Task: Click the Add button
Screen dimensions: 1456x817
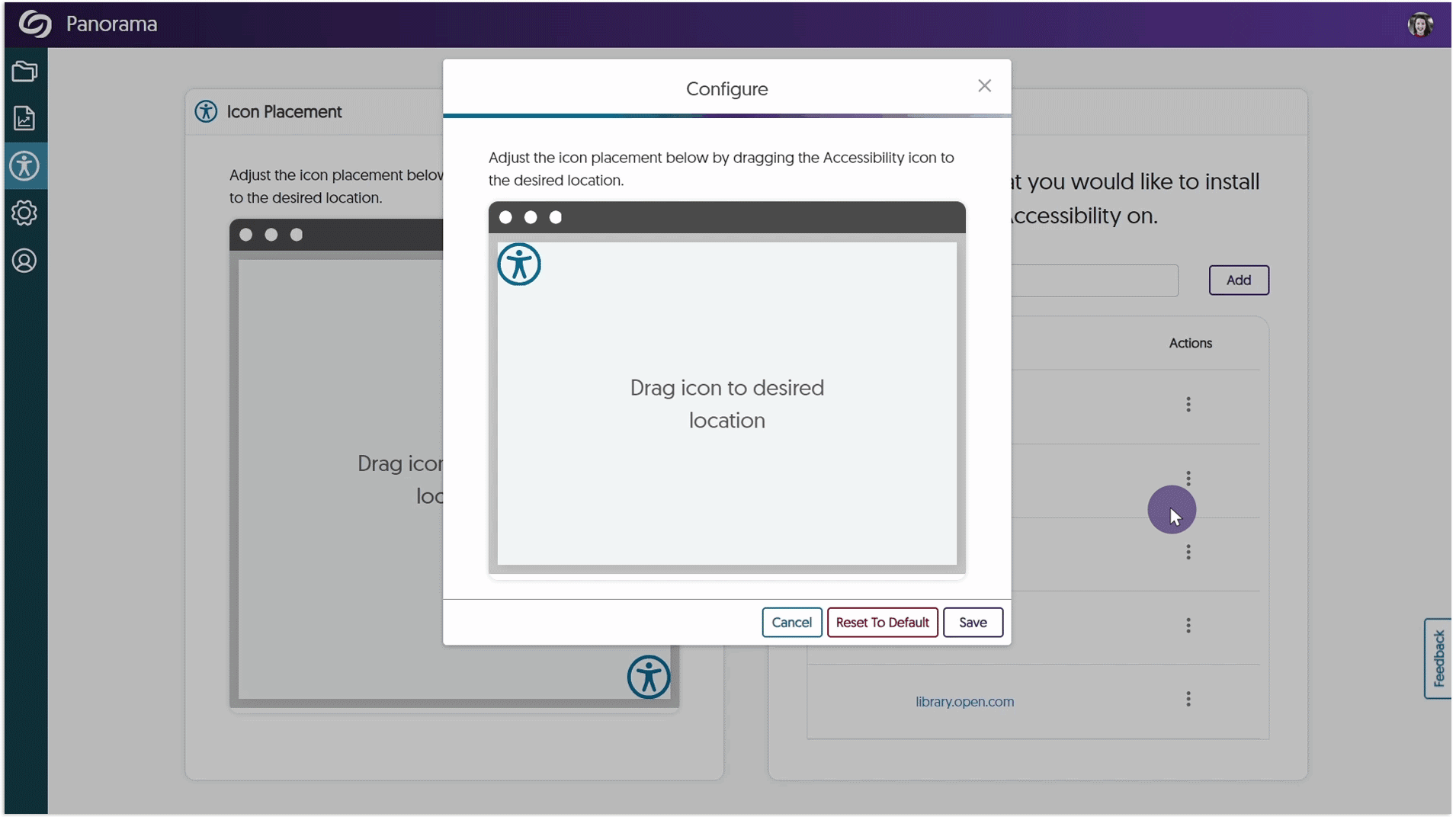Action: coord(1238,280)
